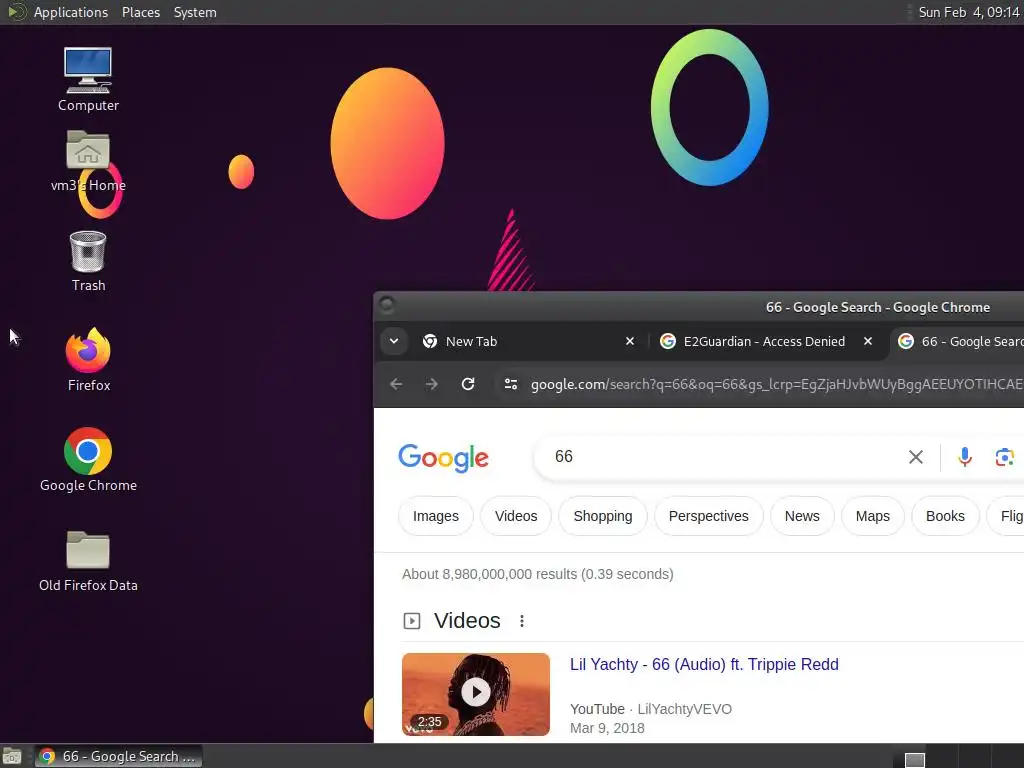This screenshot has height=768, width=1024.
Task: Open the Places menu
Action: (x=140, y=12)
